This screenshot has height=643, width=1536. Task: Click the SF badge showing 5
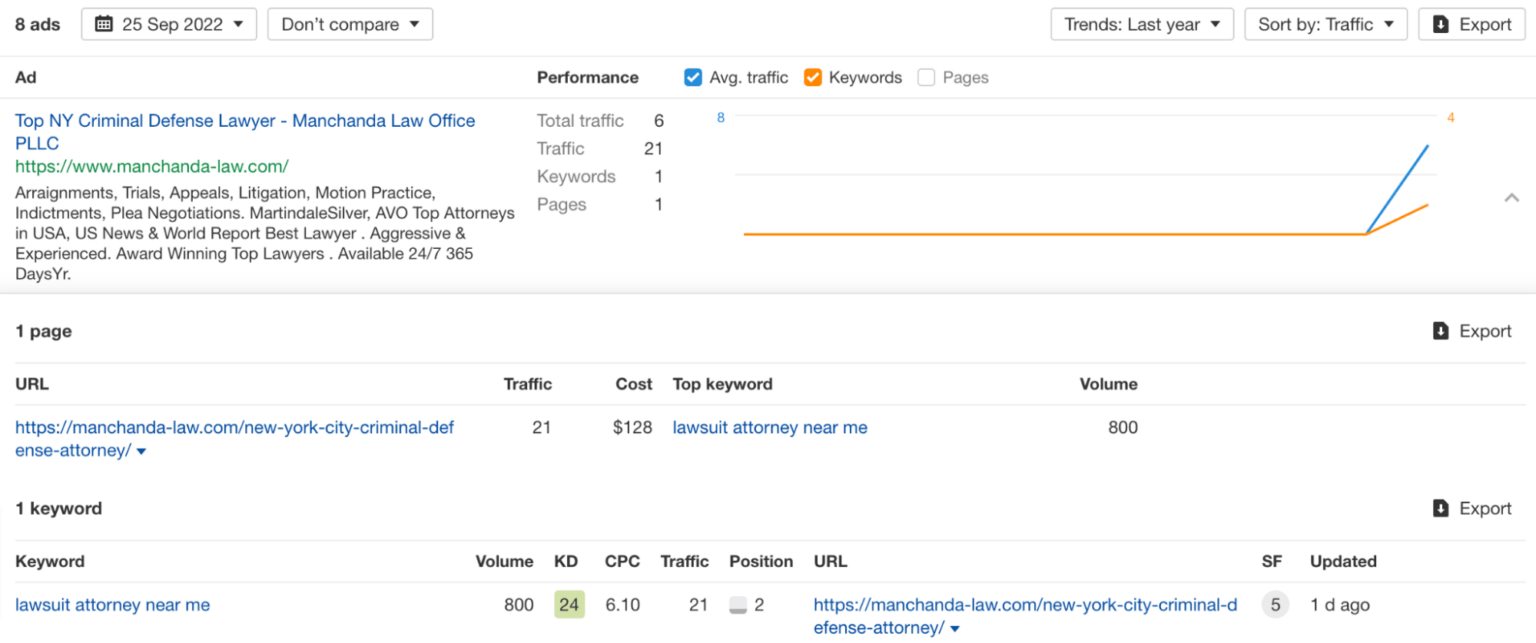coord(1275,604)
